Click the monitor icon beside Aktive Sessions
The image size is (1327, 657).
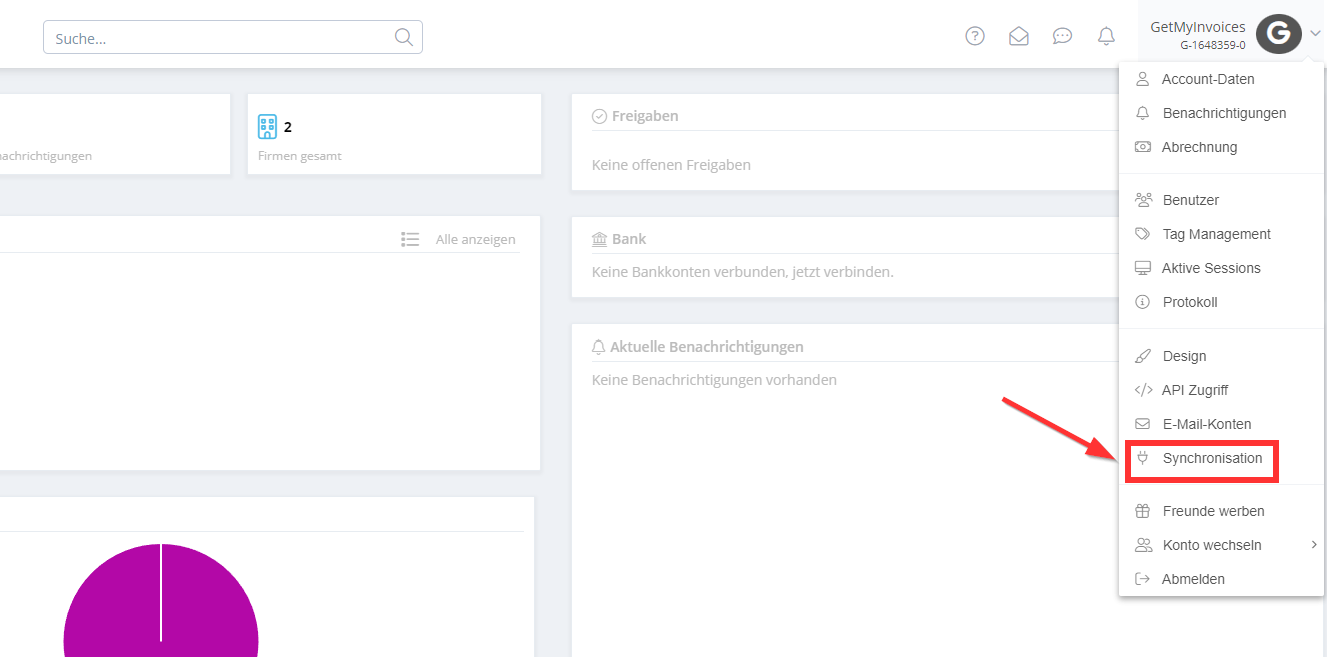point(1143,268)
